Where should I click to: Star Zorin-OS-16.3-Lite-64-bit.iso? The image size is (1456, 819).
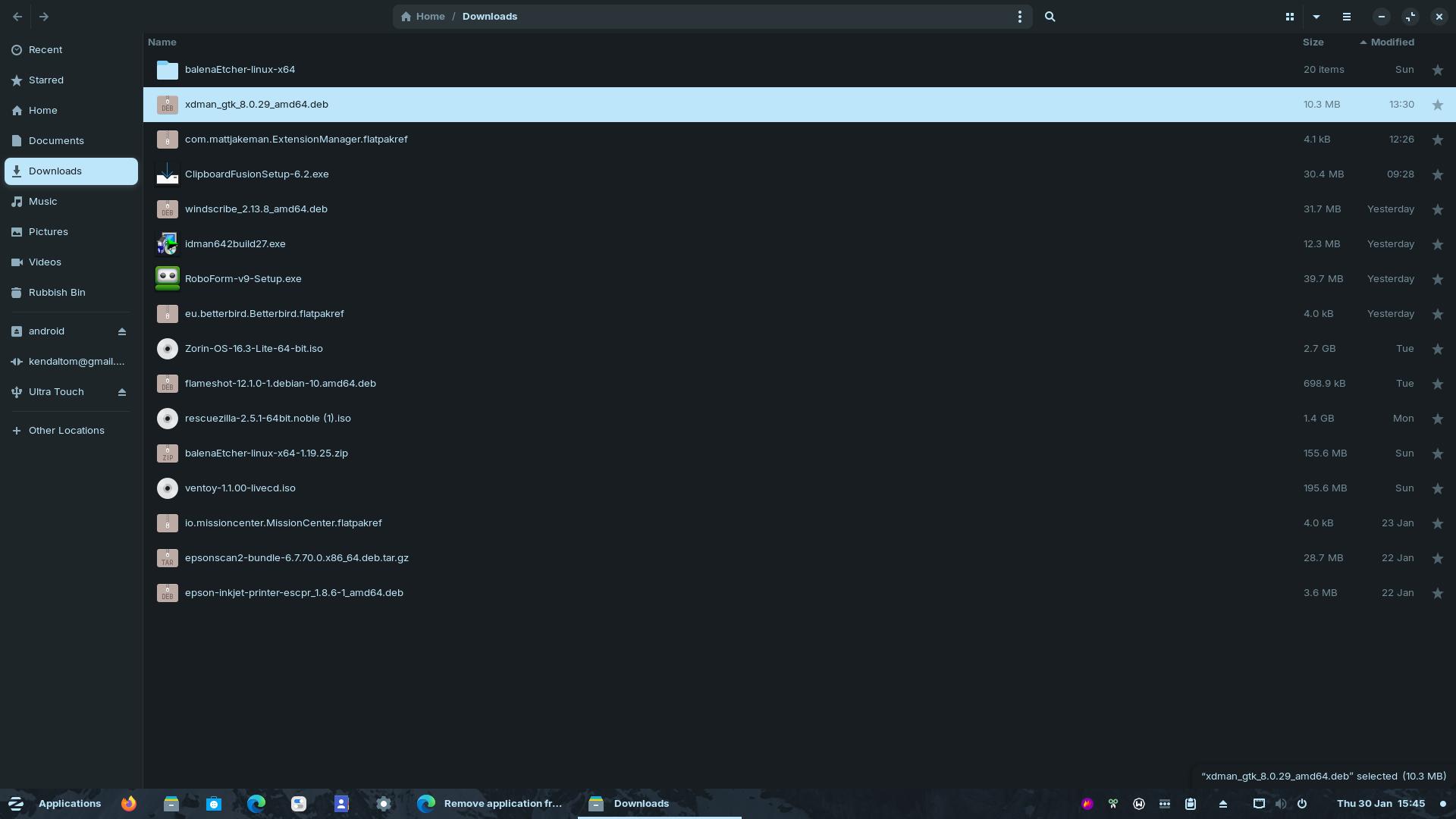pos(1437,349)
